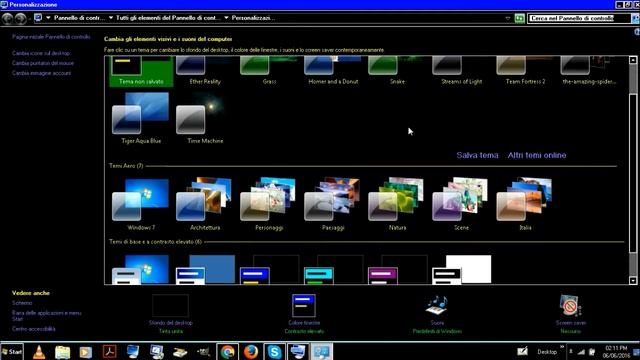The image size is (640, 360).
Task: Open address bar history dropdown
Action: coord(508,18)
